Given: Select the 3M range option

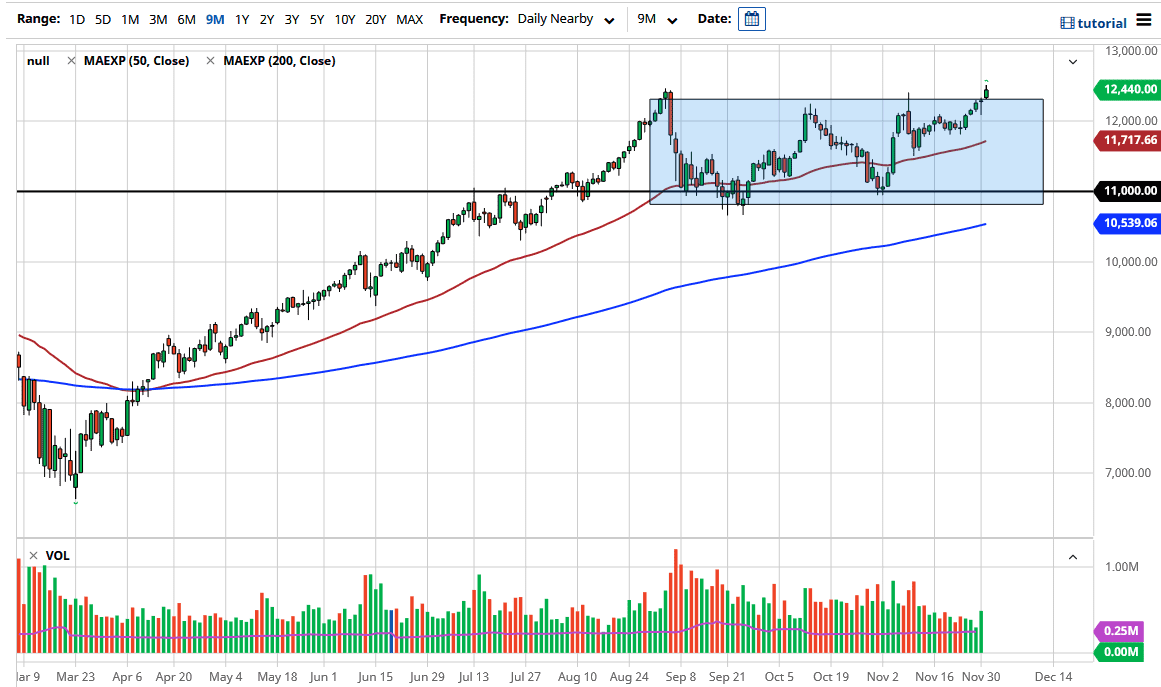Looking at the screenshot, I should [x=158, y=18].
